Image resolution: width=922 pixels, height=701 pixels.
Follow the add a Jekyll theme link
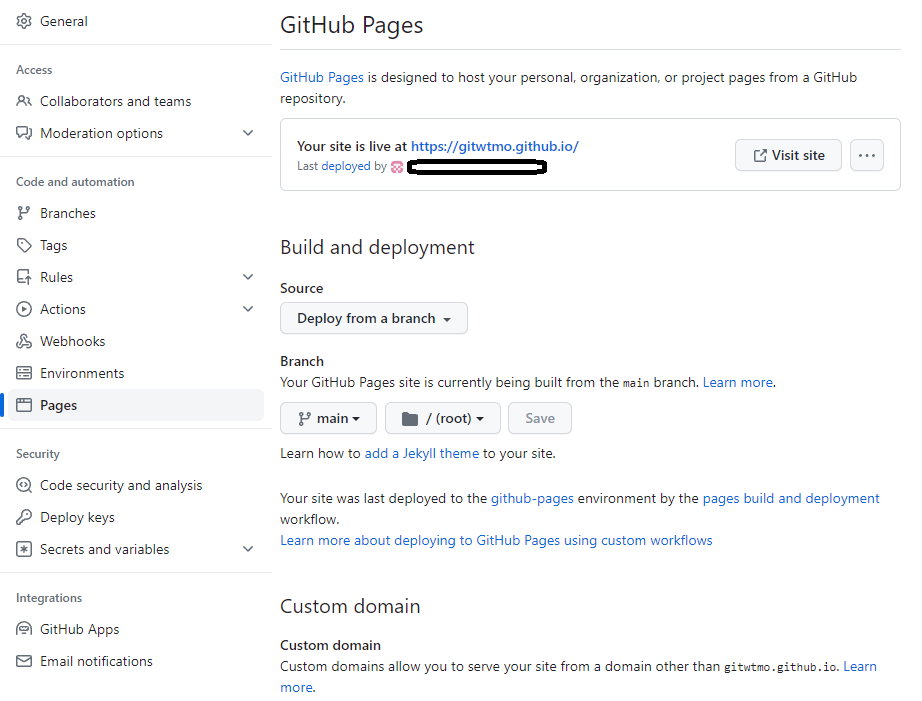point(421,453)
